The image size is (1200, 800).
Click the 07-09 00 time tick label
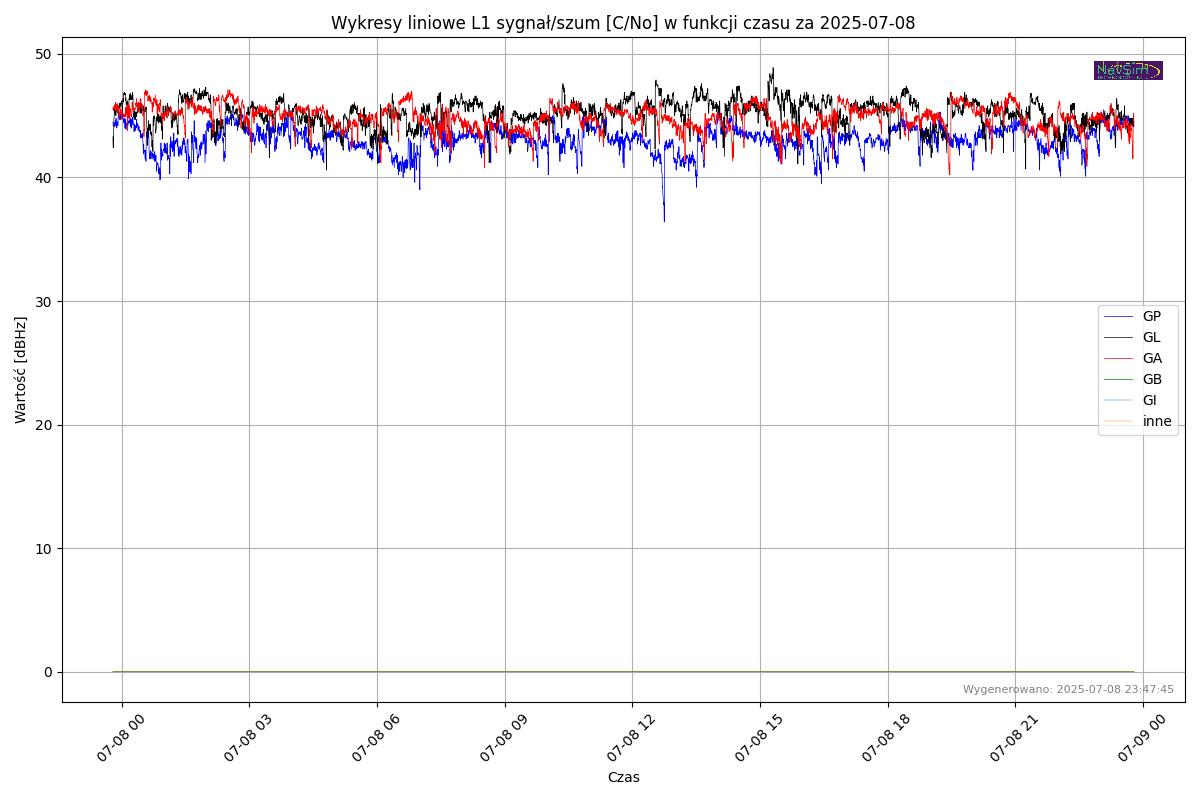[x=1142, y=739]
